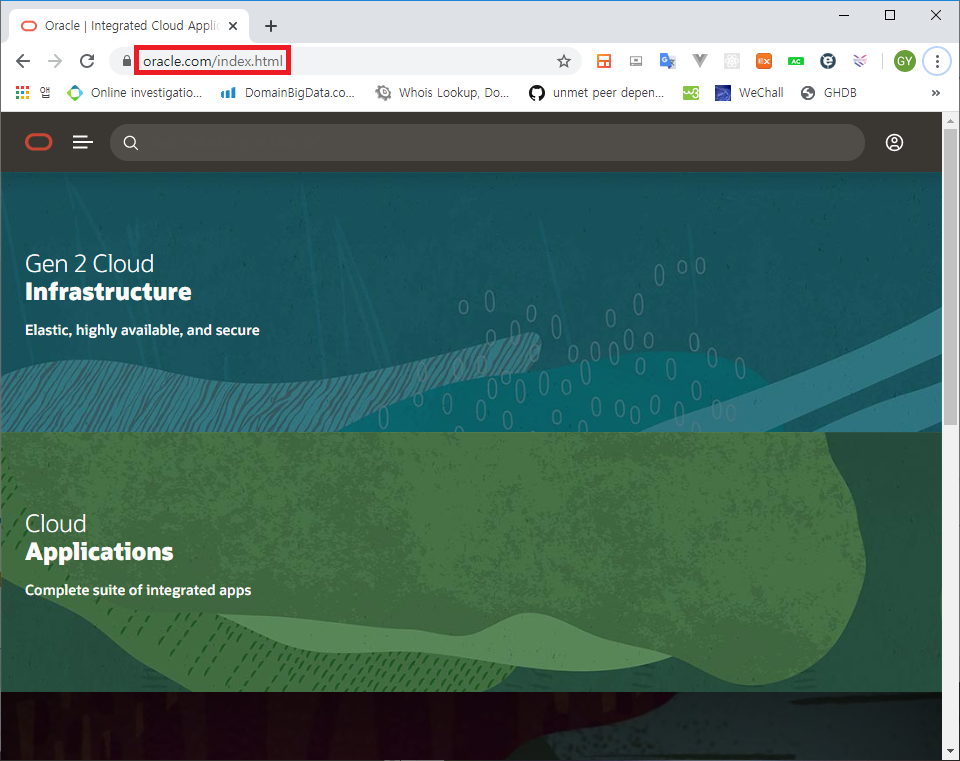This screenshot has height=761, width=960.
Task: Bookmark this page with the star icon
Action: (564, 61)
